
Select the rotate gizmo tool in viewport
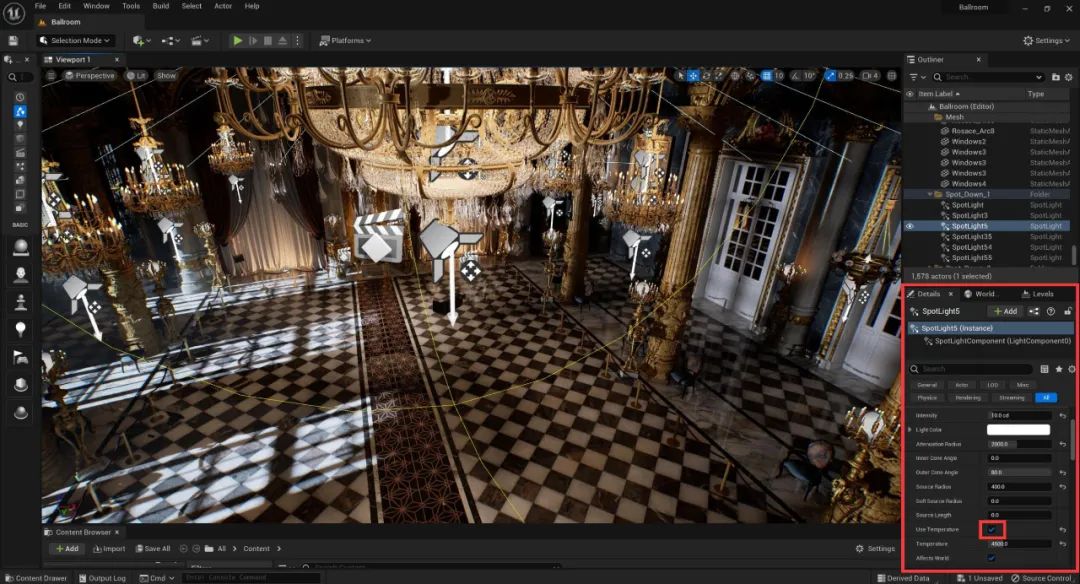(x=709, y=76)
